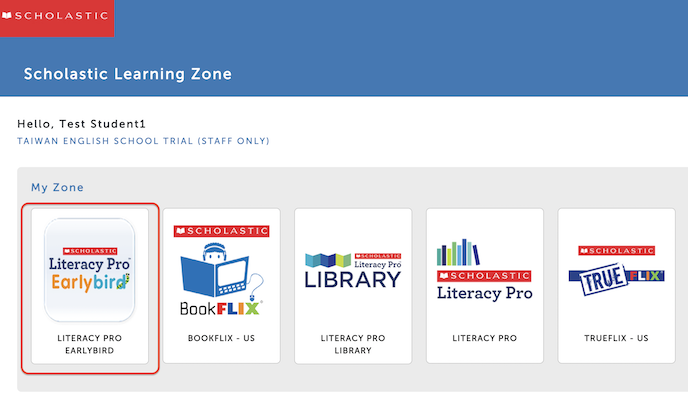Select the "LITERACY PRO LIBRARY" caption
The width and height of the screenshot is (688, 400).
point(353,345)
